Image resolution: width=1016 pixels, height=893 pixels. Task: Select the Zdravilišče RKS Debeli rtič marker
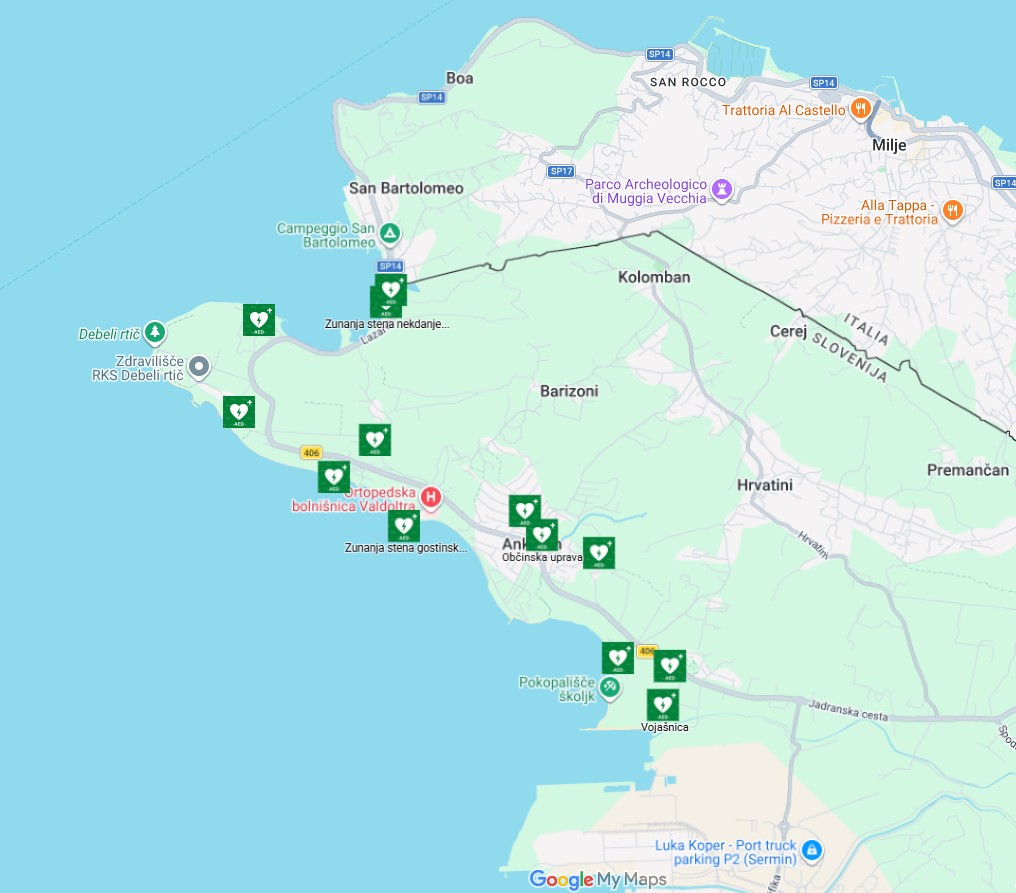199,367
